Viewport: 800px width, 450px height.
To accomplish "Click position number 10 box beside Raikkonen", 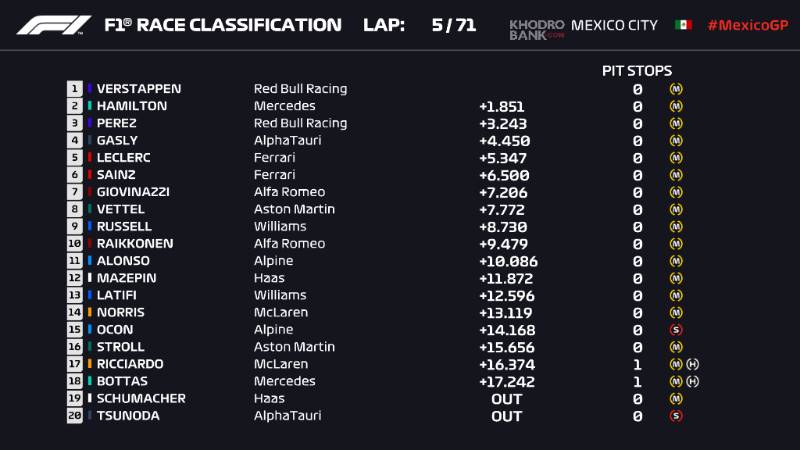I will (74, 243).
